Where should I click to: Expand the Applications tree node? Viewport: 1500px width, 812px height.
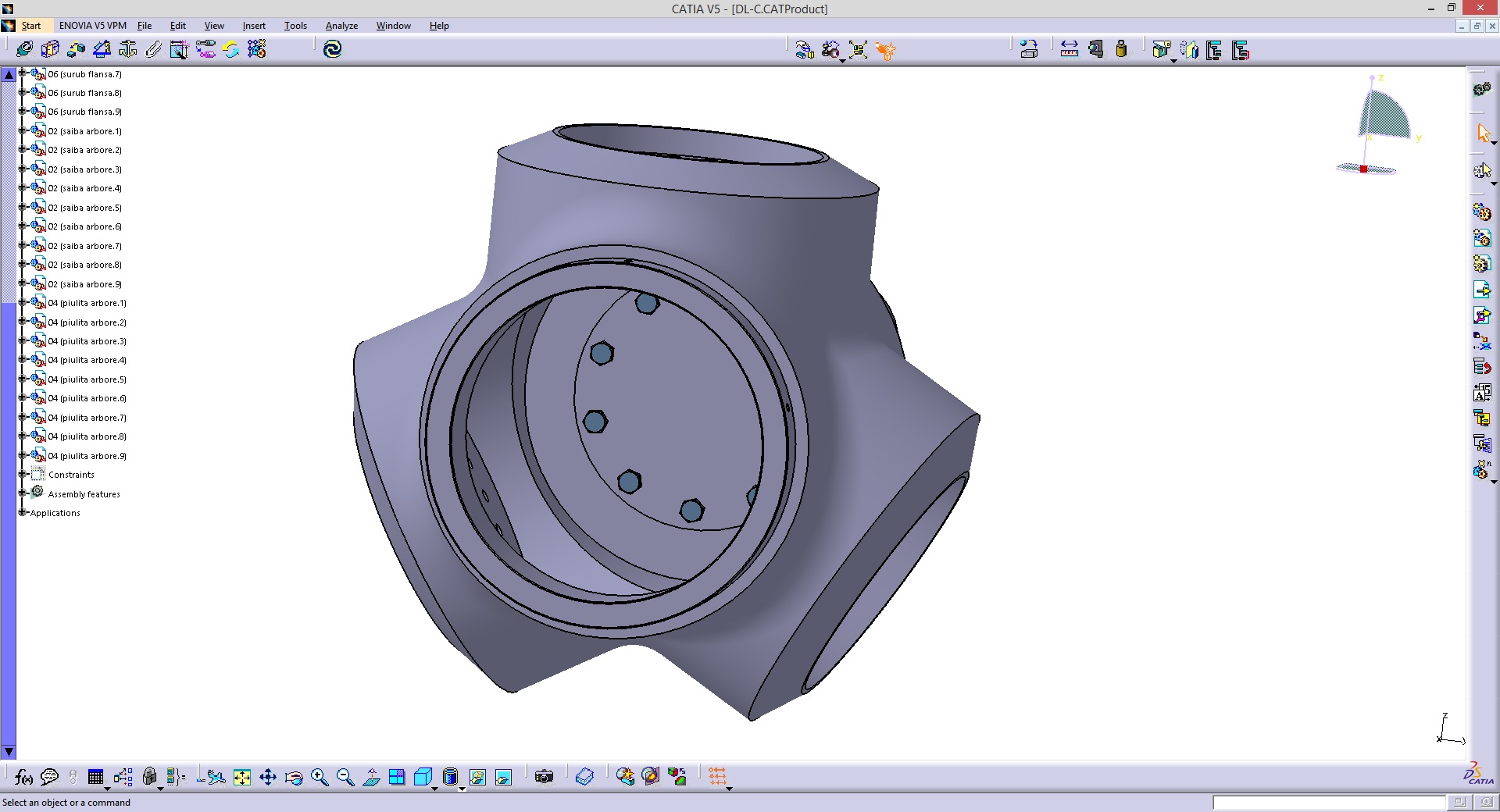(23, 512)
